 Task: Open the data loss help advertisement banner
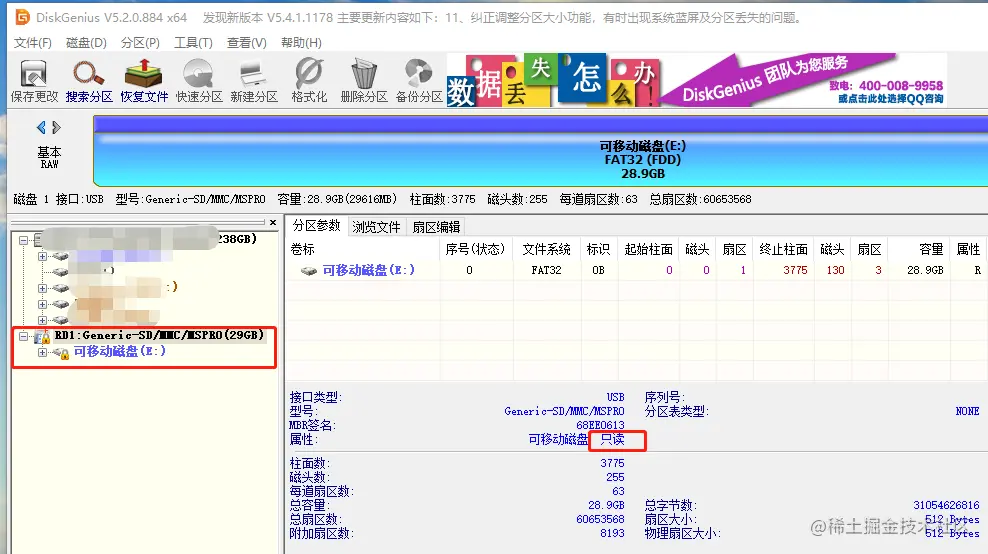696,80
